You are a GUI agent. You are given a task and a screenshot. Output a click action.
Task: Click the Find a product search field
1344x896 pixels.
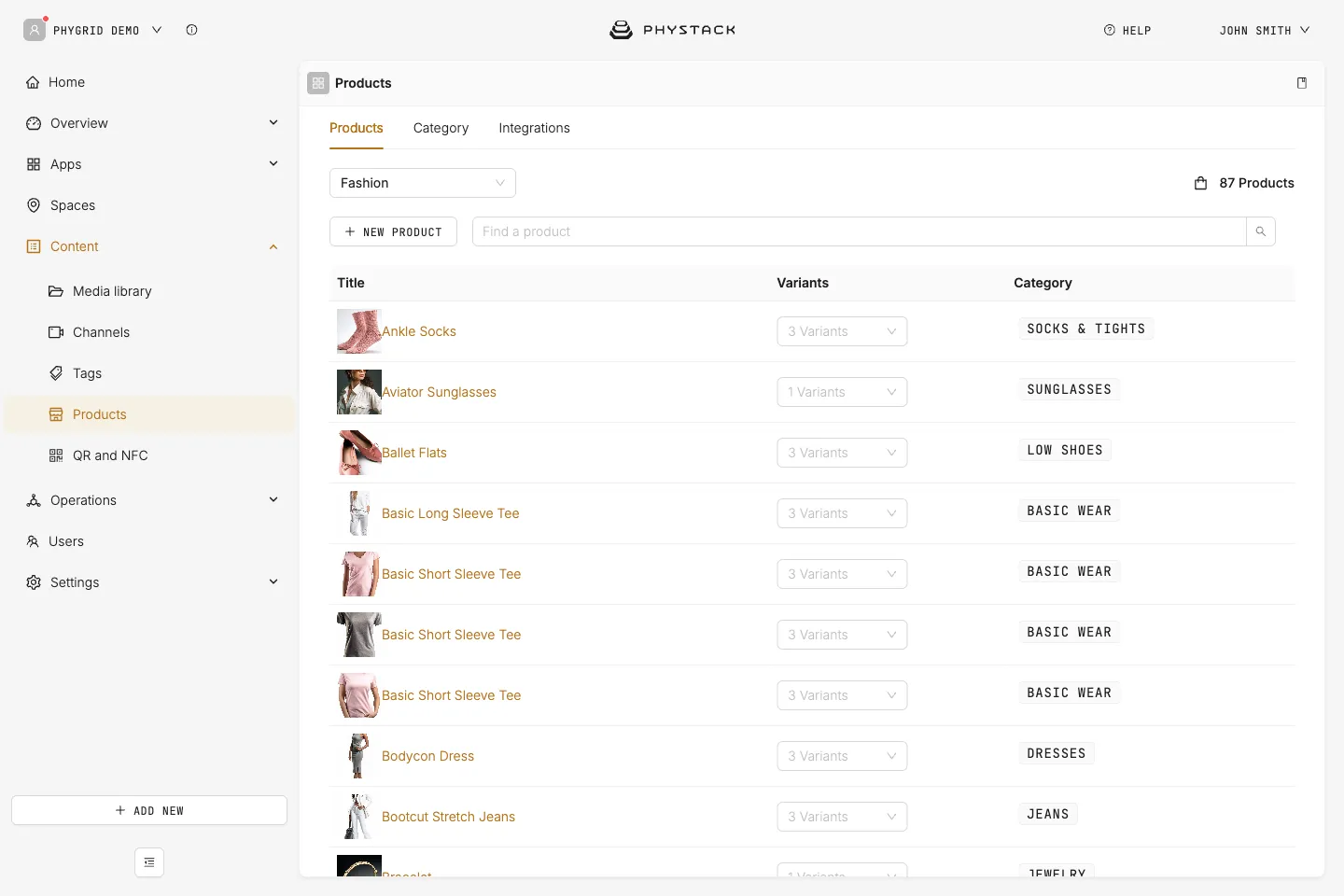(860, 231)
